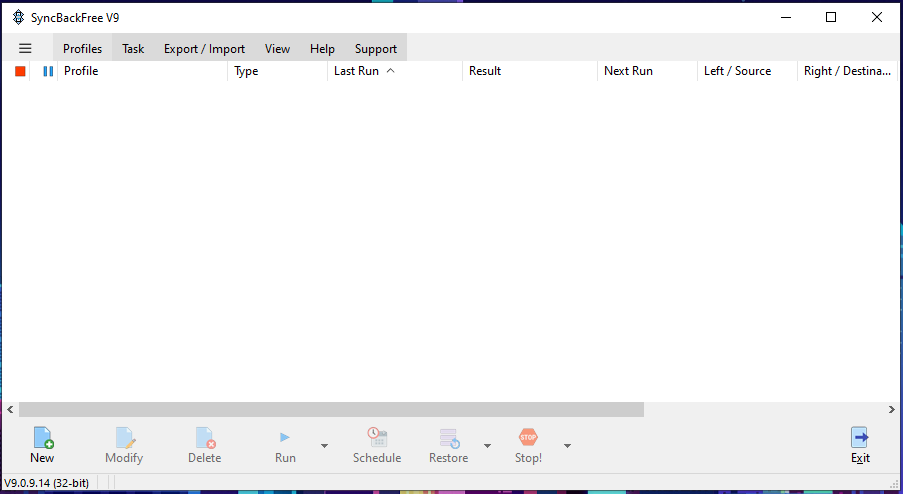Open the Export / Import menu
The image size is (903, 494).
pyautogui.click(x=204, y=48)
